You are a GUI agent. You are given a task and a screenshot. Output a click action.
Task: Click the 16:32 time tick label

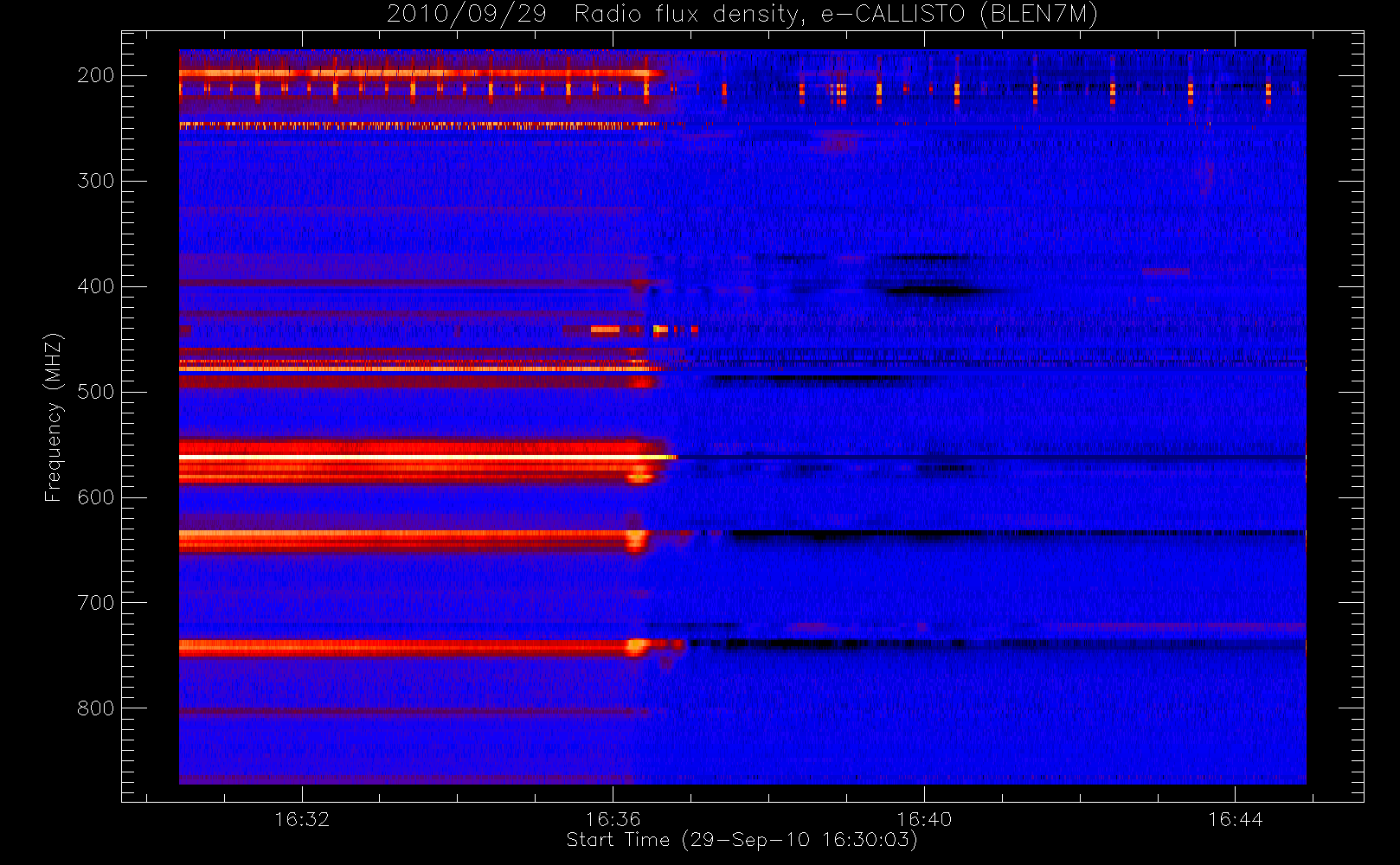click(302, 819)
